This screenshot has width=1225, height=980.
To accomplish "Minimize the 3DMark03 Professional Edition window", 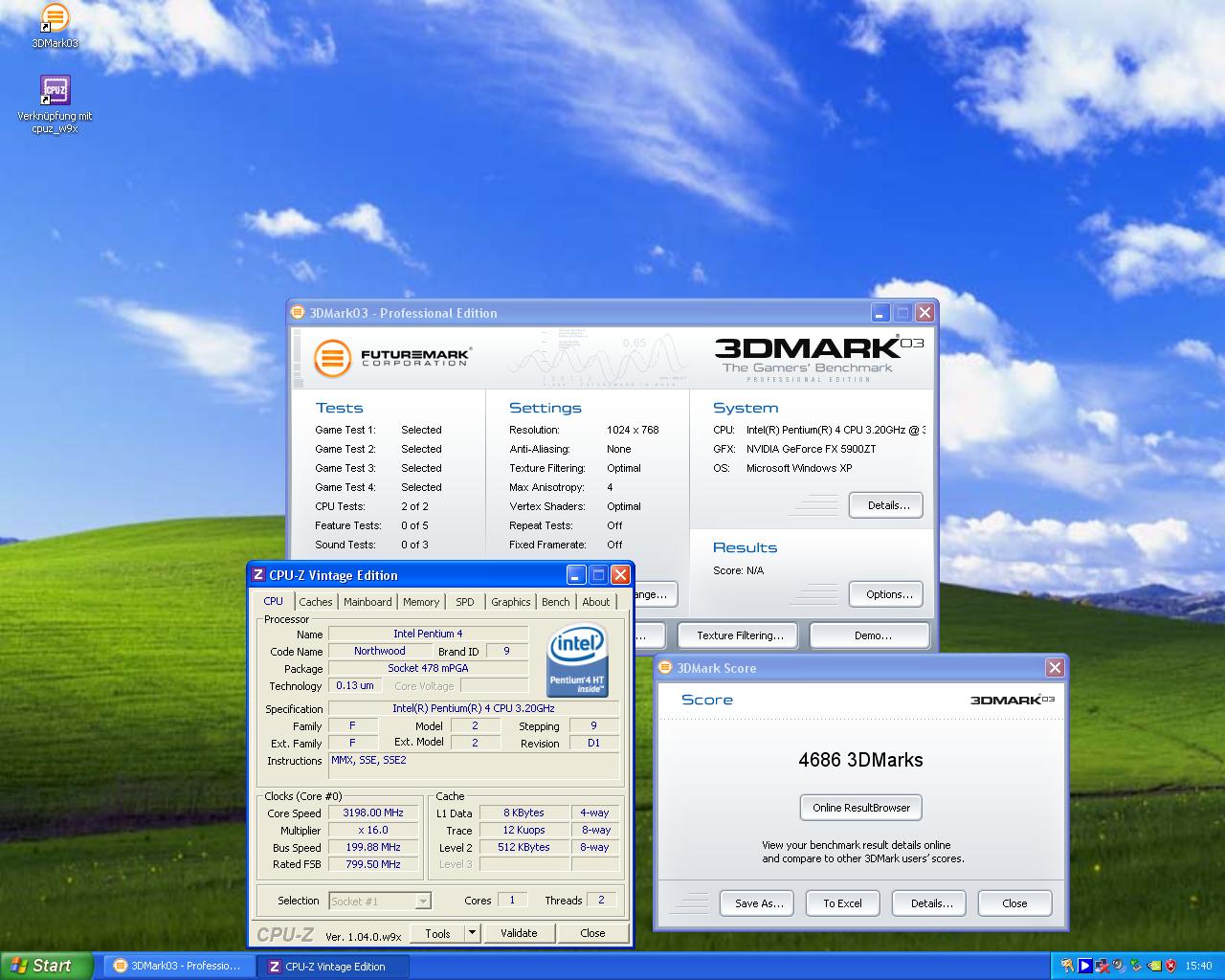I will [880, 313].
